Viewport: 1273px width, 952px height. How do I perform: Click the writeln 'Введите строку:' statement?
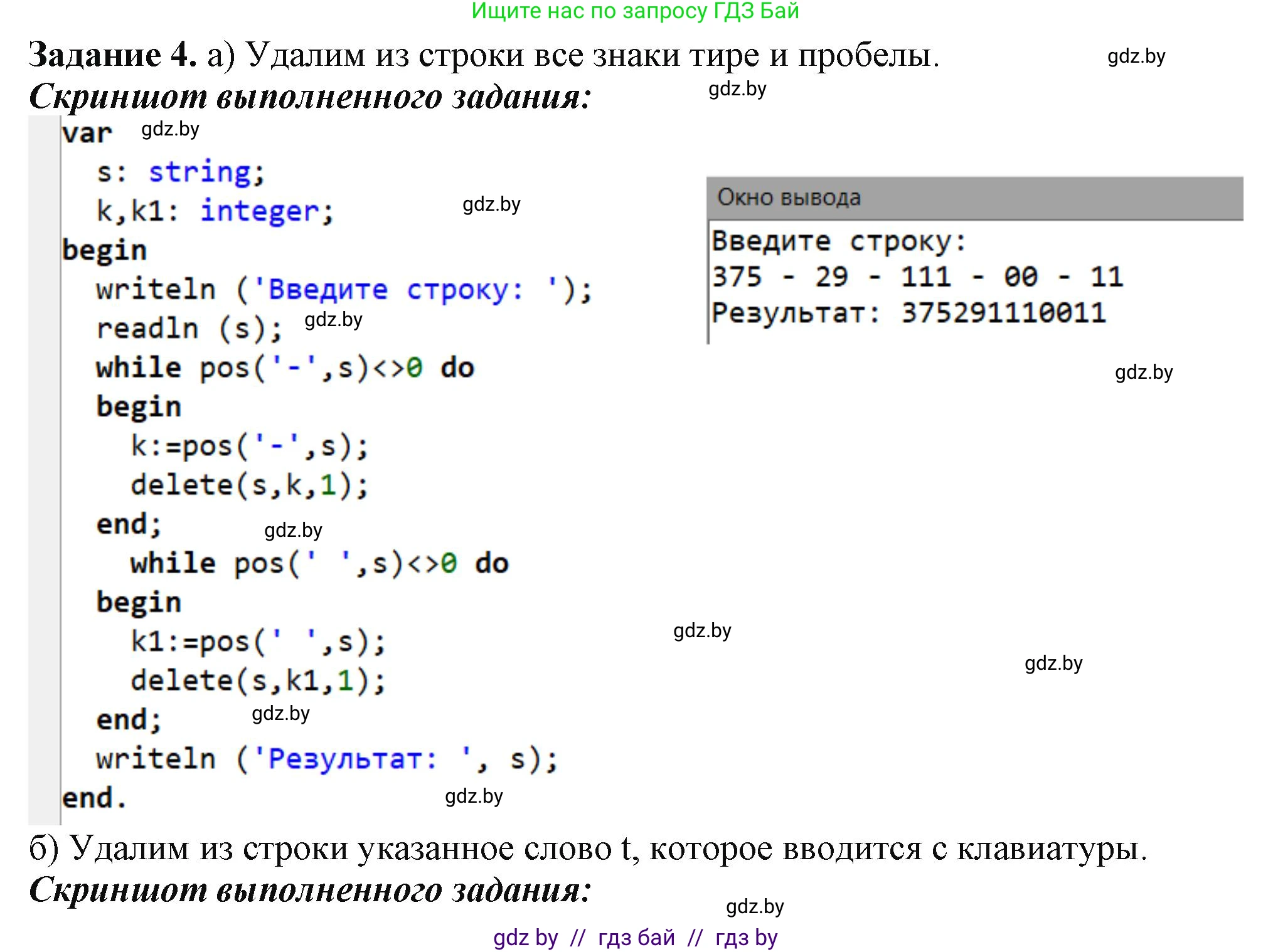pos(343,288)
